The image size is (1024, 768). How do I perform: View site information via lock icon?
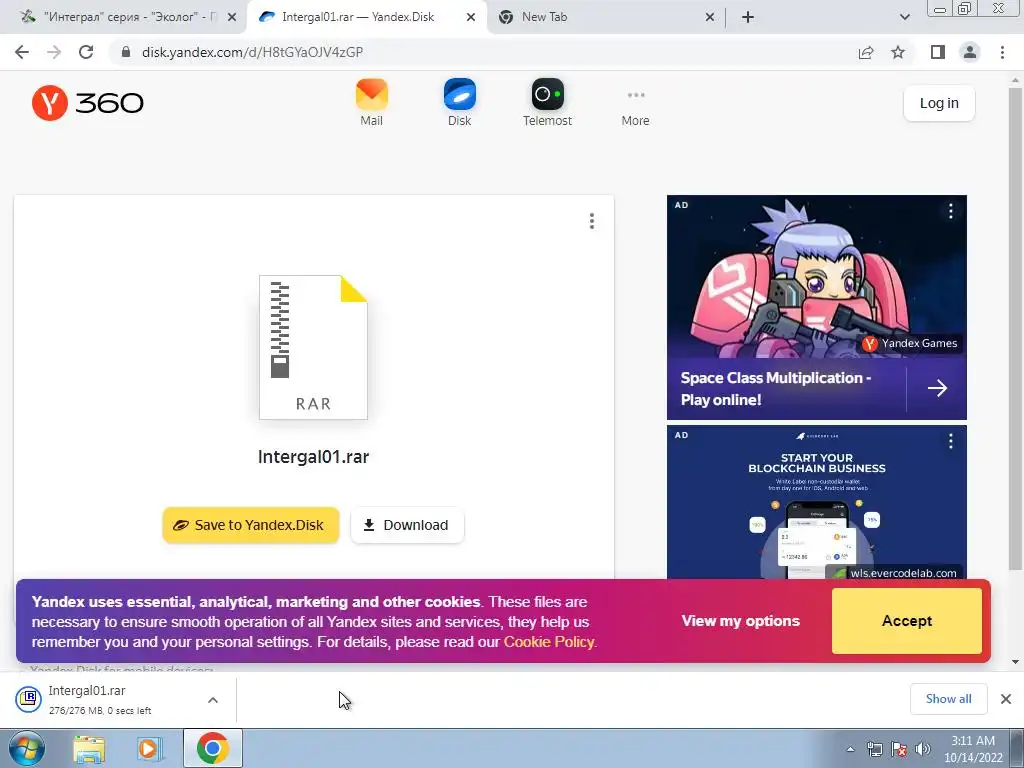click(127, 52)
